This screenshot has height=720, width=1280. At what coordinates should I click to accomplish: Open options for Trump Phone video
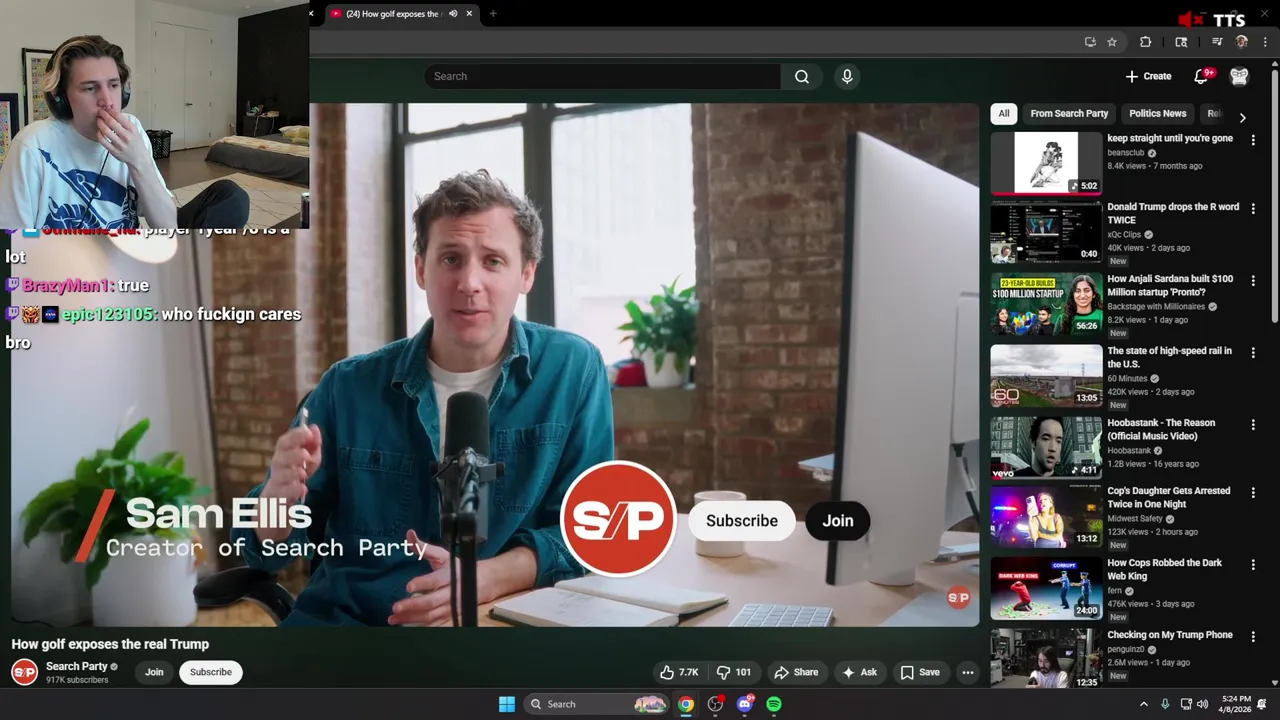pos(1253,637)
